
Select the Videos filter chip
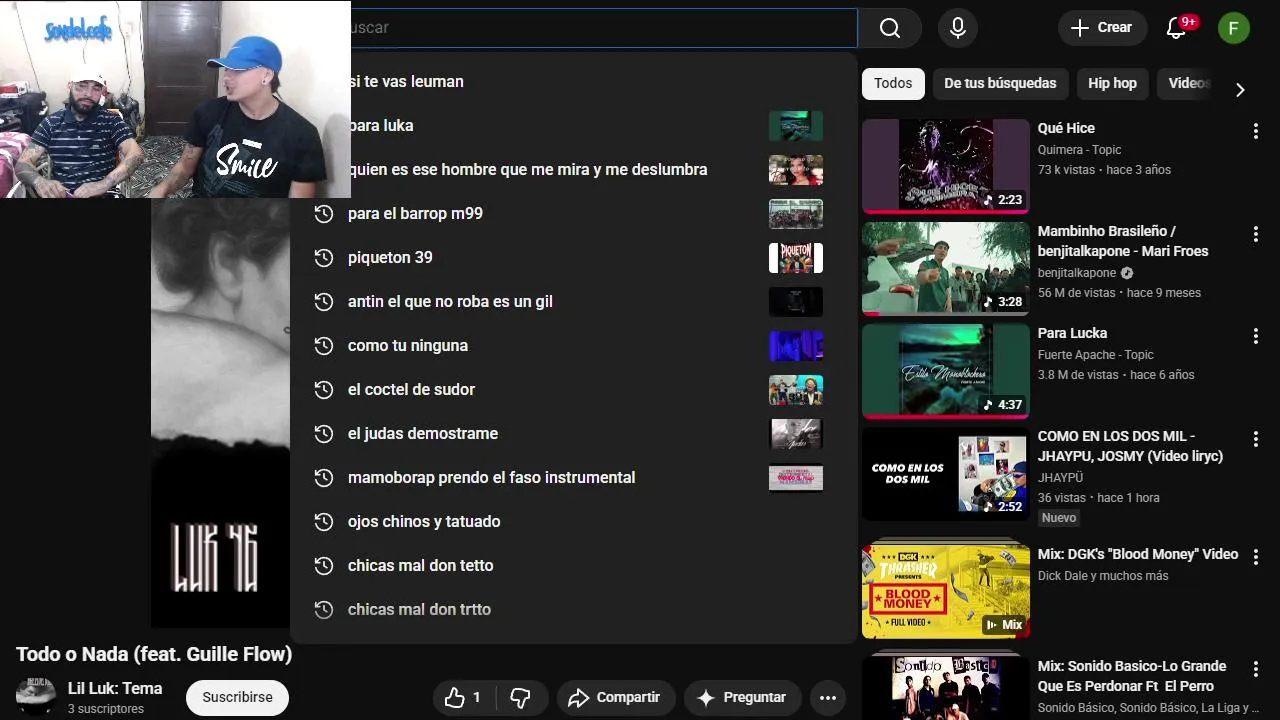point(1188,84)
